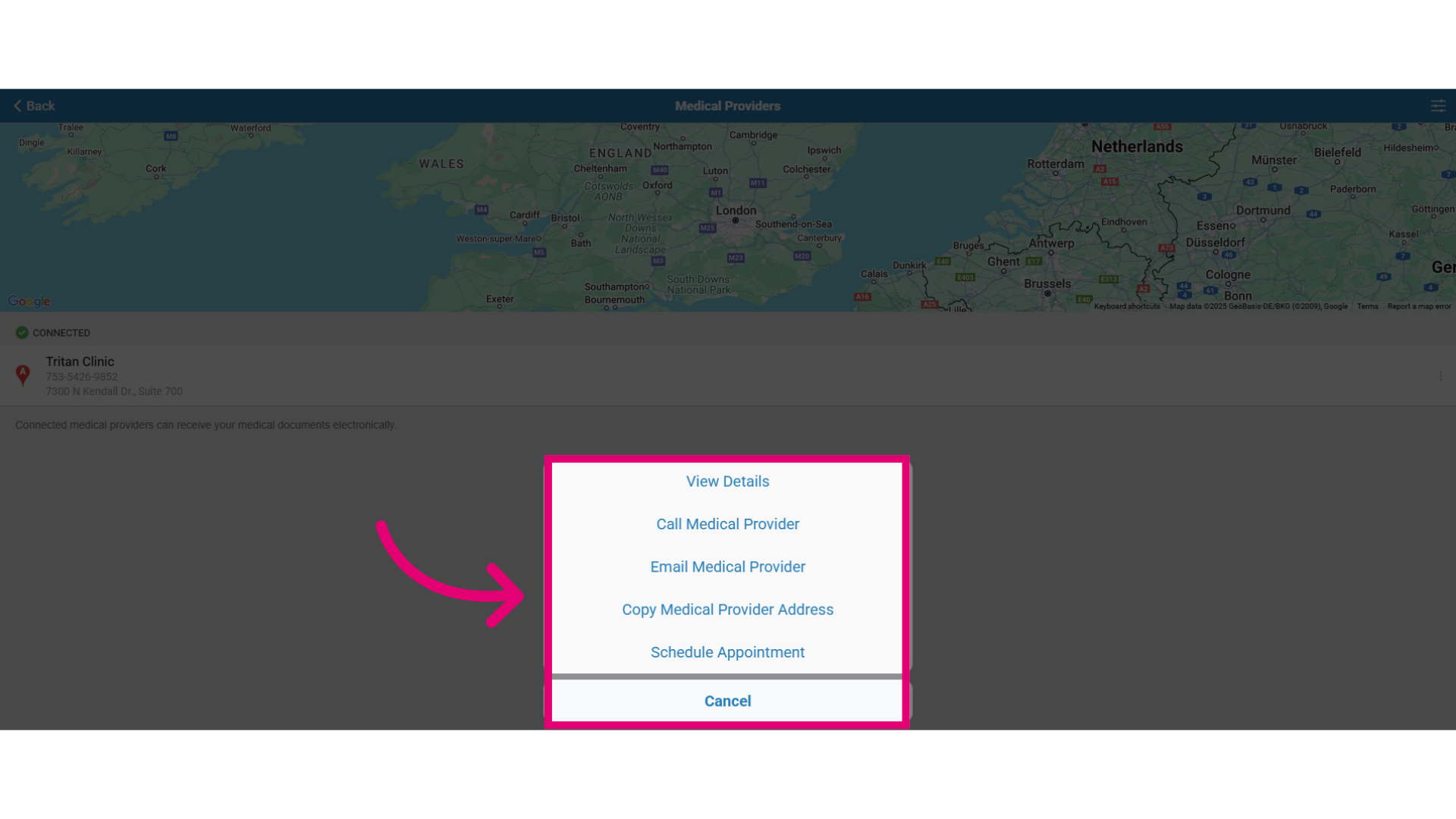Click phone number 753-5426-9852

coord(82,377)
